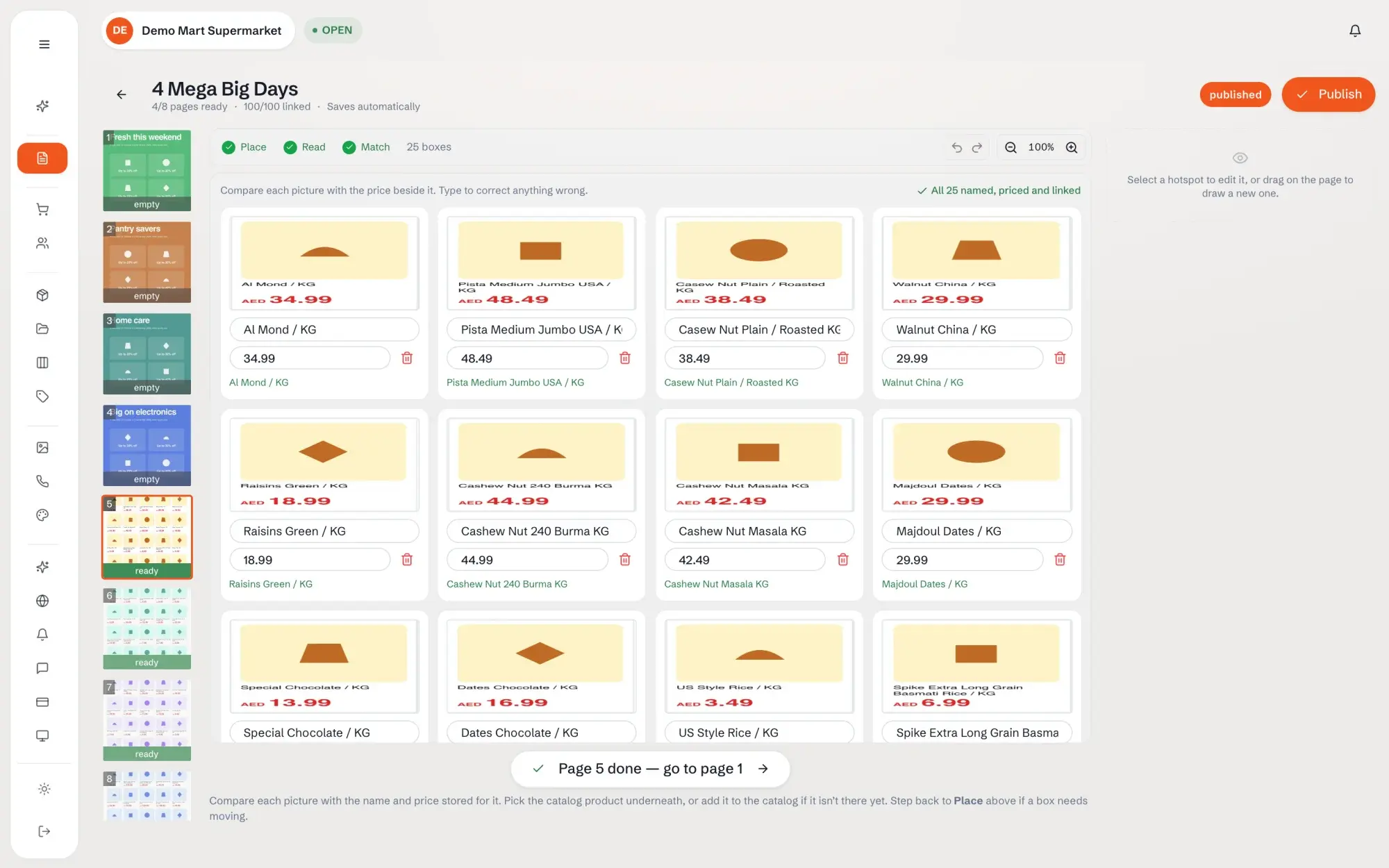
Task: Open the customers people icon in sidebar
Action: pyautogui.click(x=42, y=243)
